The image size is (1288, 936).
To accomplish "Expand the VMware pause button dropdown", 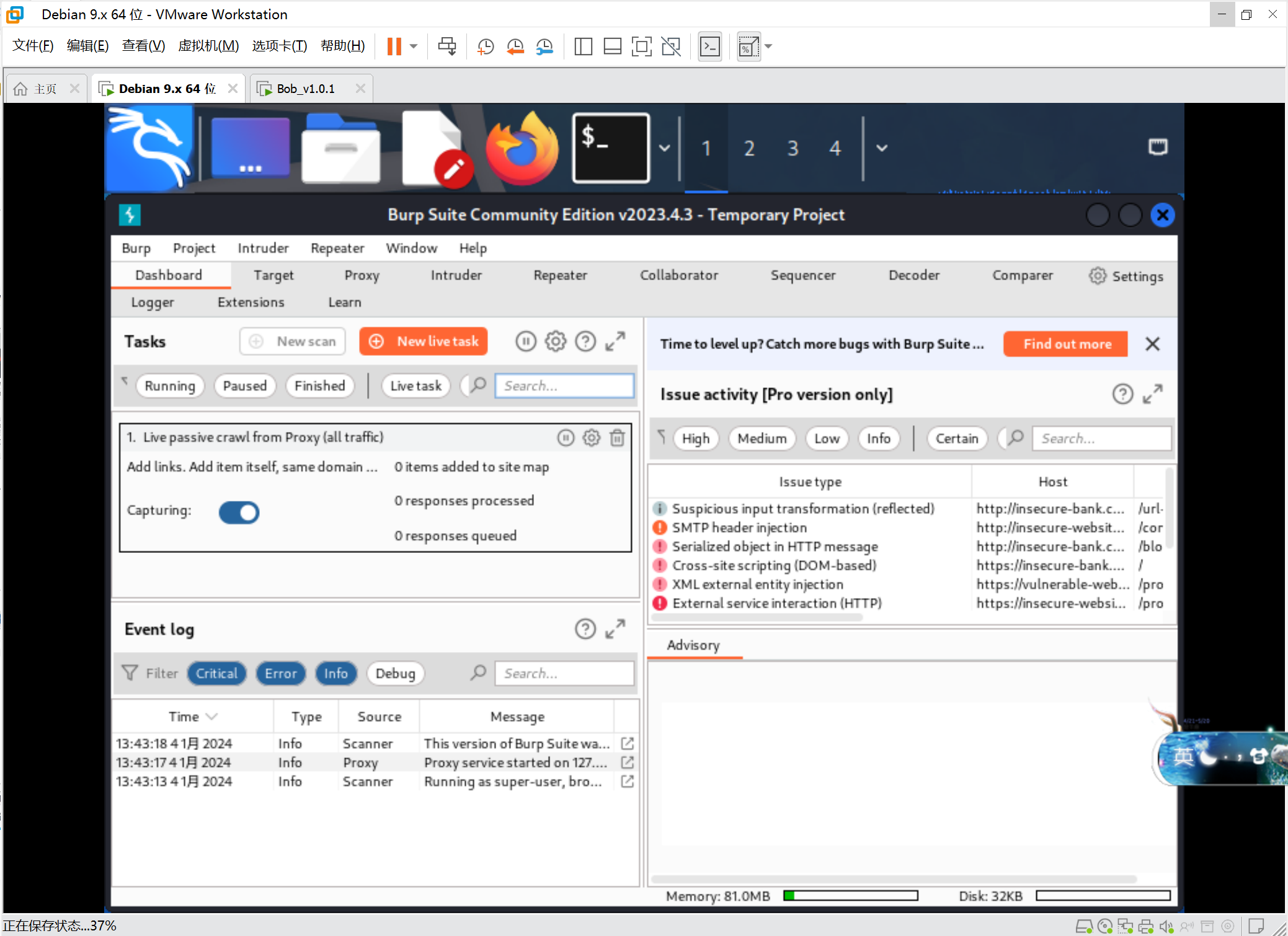I will (414, 46).
